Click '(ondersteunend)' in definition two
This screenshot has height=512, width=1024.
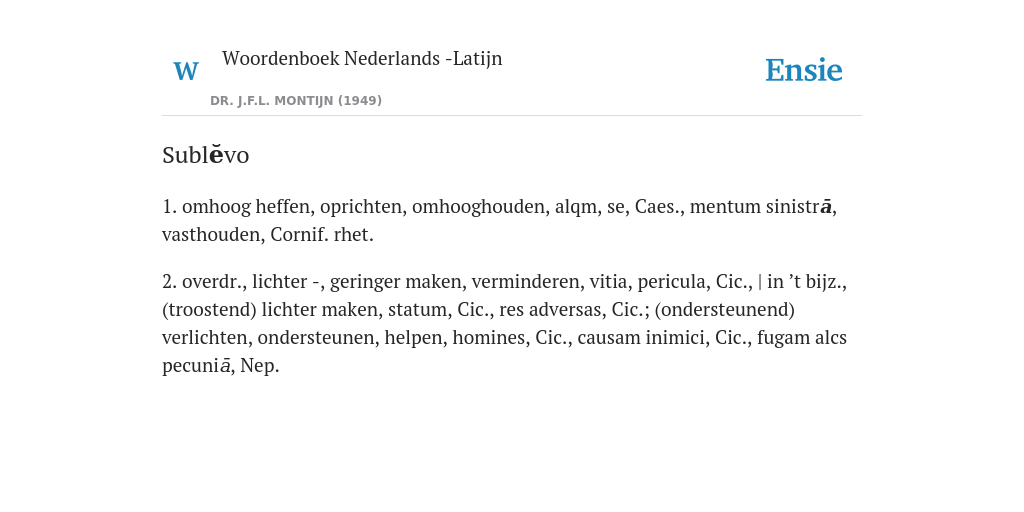pyautogui.click(x=724, y=310)
